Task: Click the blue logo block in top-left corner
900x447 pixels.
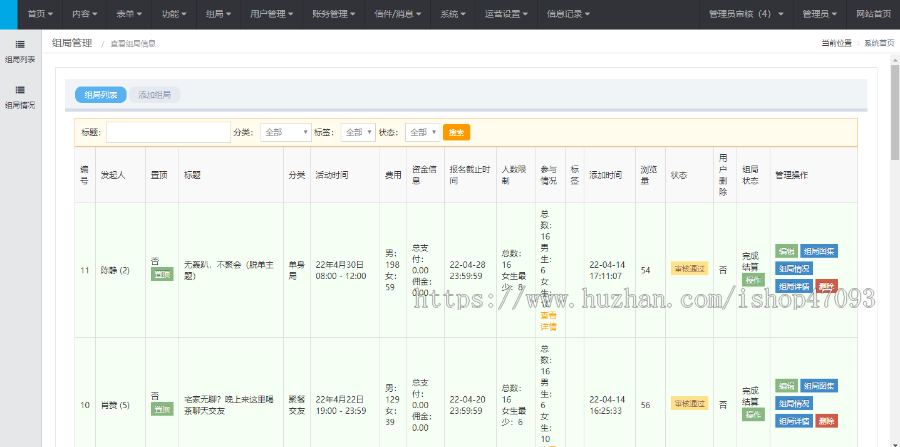Action: 9,14
